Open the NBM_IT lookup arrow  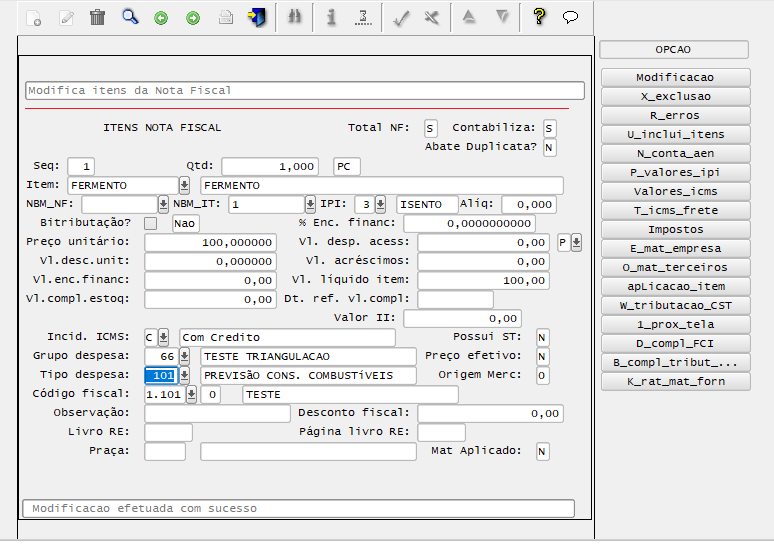pyautogui.click(x=310, y=204)
